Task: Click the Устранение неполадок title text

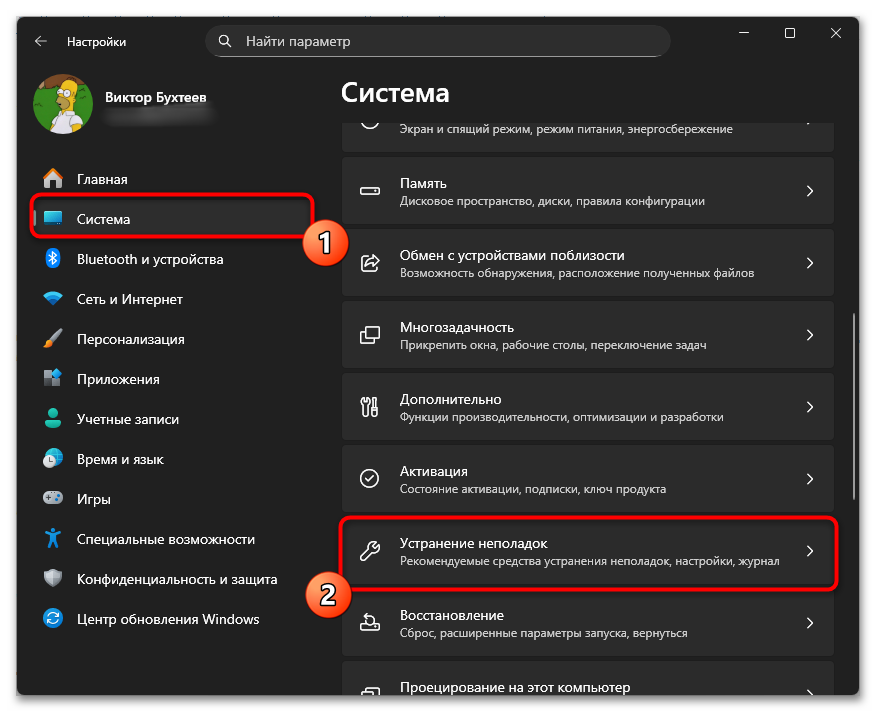Action: click(x=474, y=543)
